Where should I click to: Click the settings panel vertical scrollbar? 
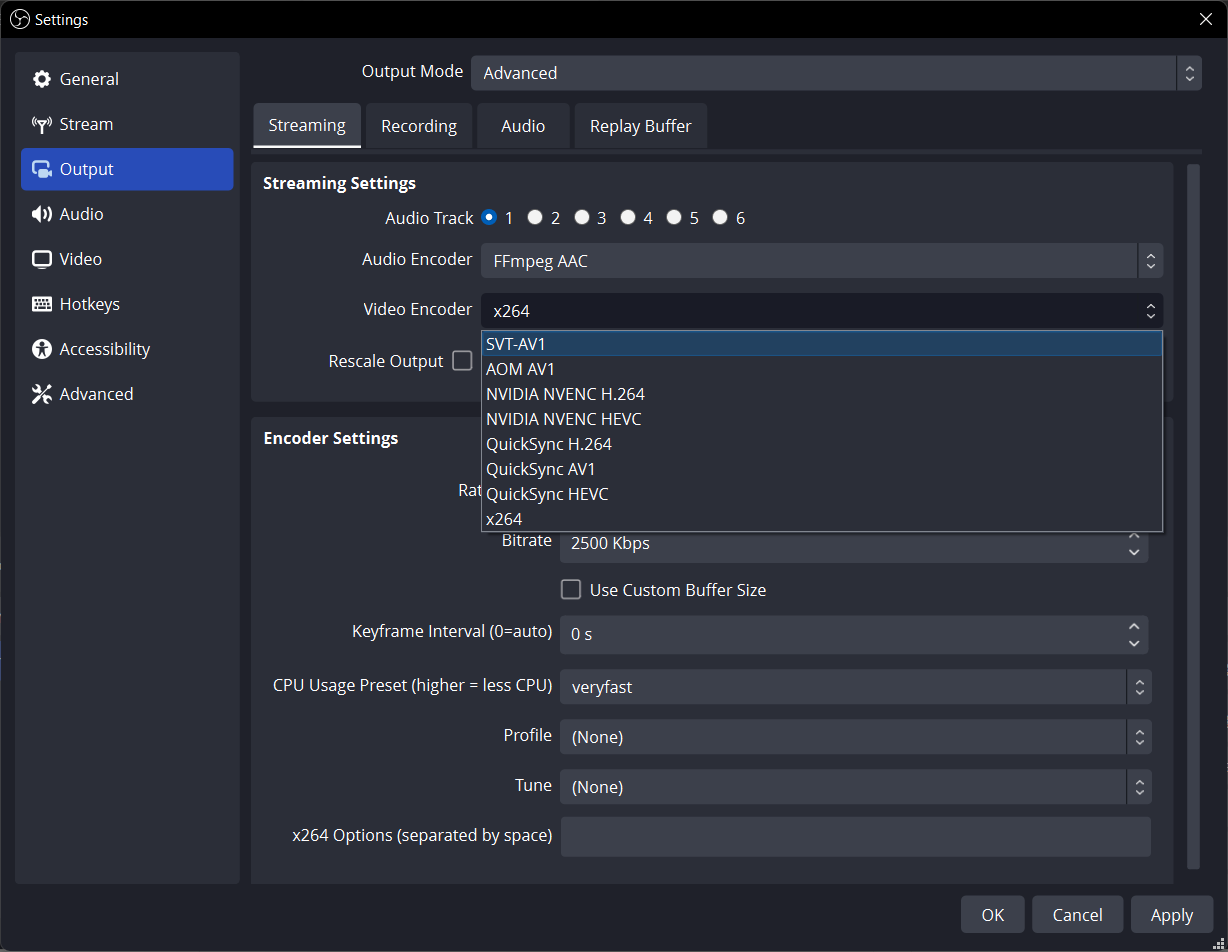pos(1192,517)
